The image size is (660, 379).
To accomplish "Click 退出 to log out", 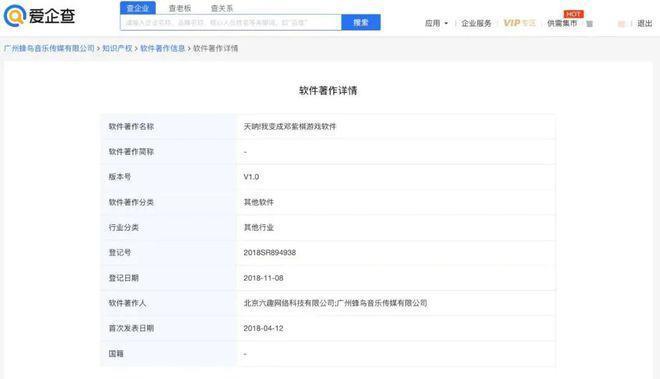I will click(644, 23).
